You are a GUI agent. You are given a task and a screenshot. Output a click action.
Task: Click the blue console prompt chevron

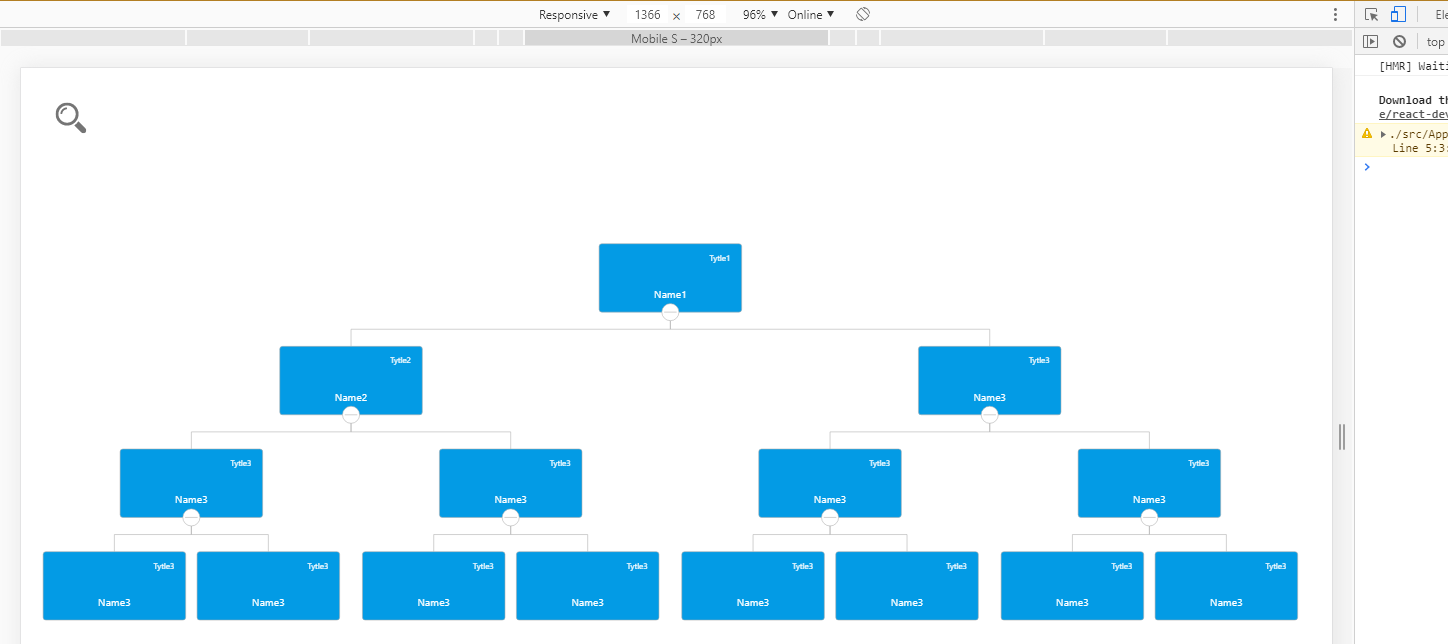pyautogui.click(x=1367, y=167)
